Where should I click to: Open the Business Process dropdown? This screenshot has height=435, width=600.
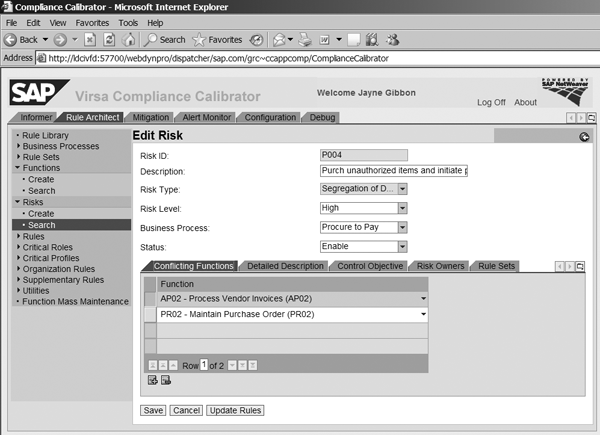[x=402, y=227]
